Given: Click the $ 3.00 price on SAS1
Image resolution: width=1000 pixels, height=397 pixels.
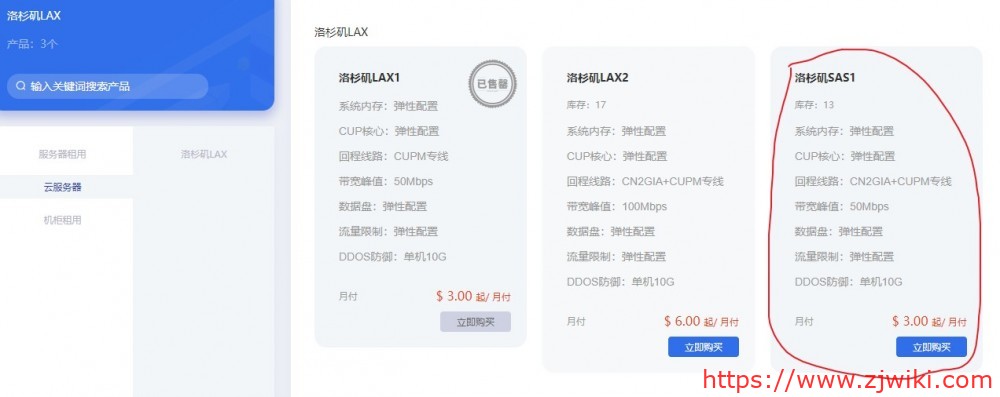Looking at the screenshot, I should coord(910,321).
